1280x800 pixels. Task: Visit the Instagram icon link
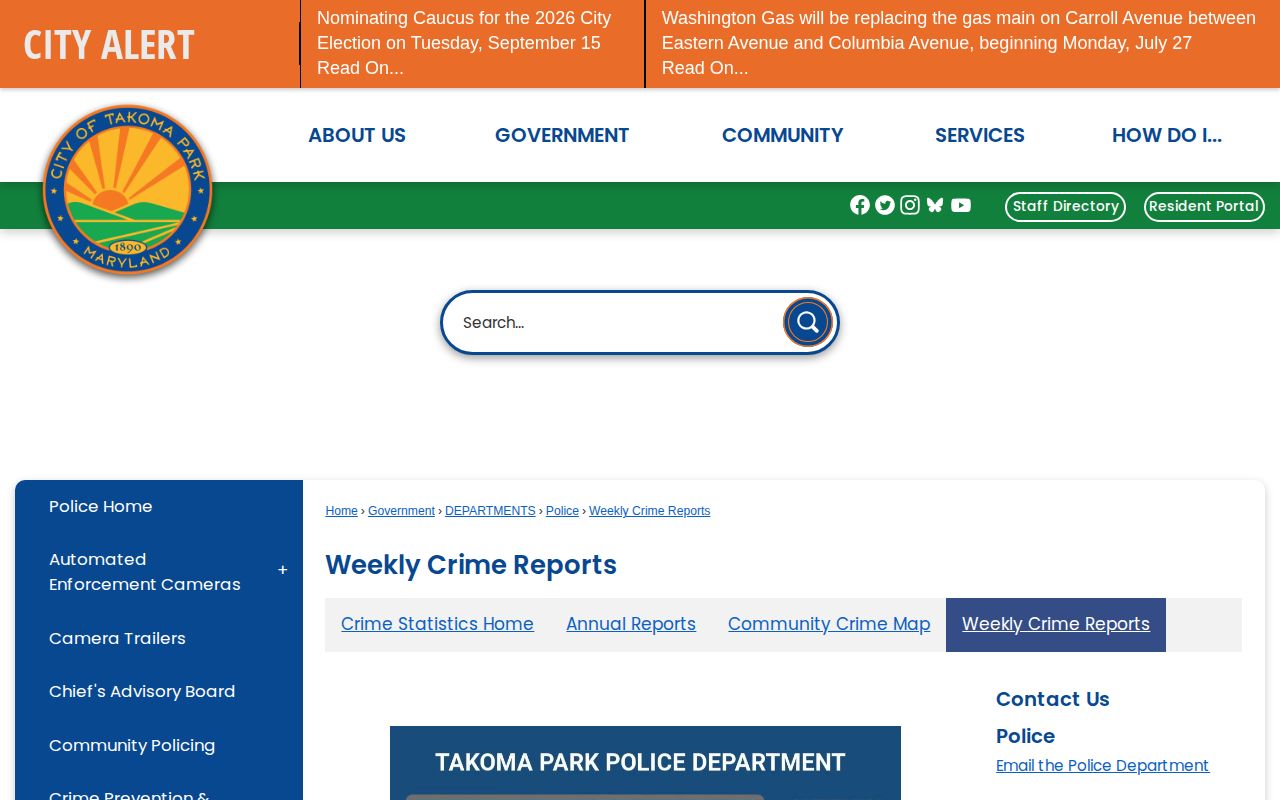(910, 205)
